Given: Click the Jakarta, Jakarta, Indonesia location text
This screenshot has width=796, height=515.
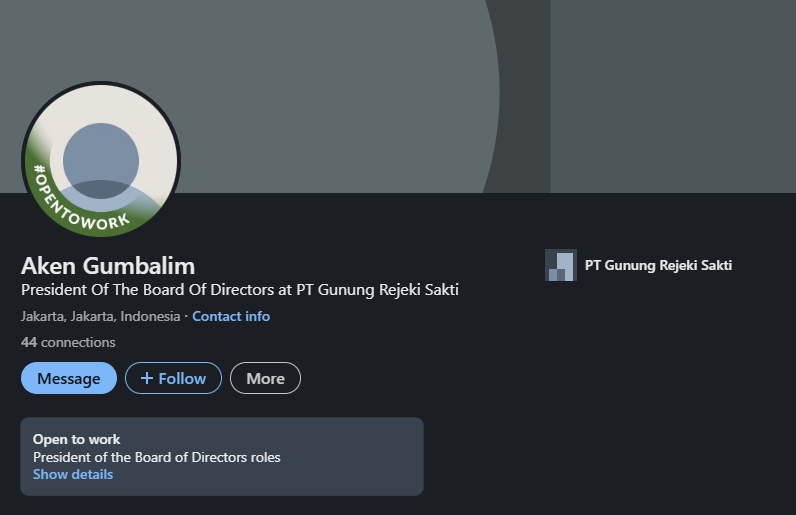Looking at the screenshot, I should point(101,316).
